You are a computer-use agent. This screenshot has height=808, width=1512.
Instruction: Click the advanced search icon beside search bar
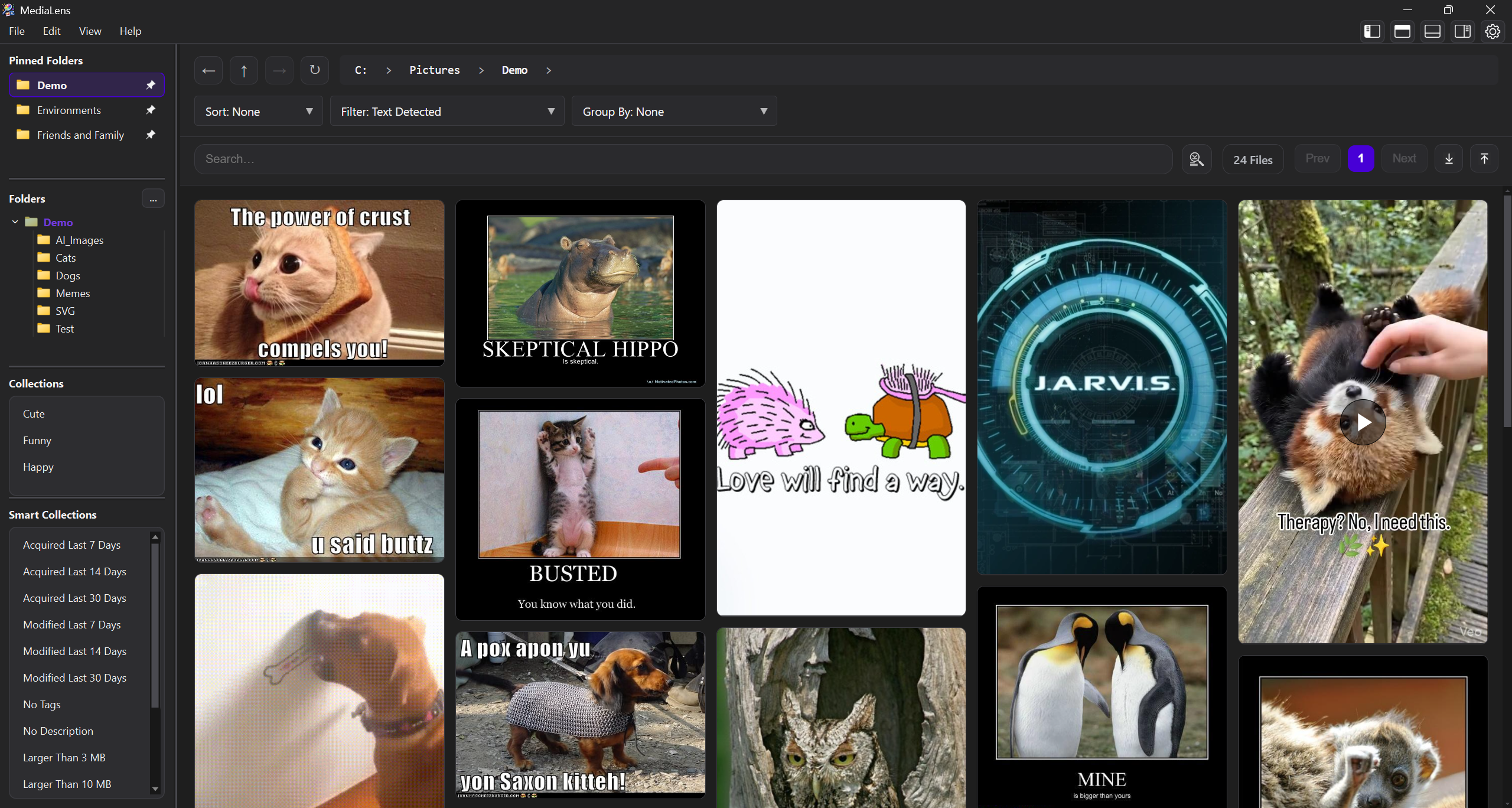pos(1197,159)
